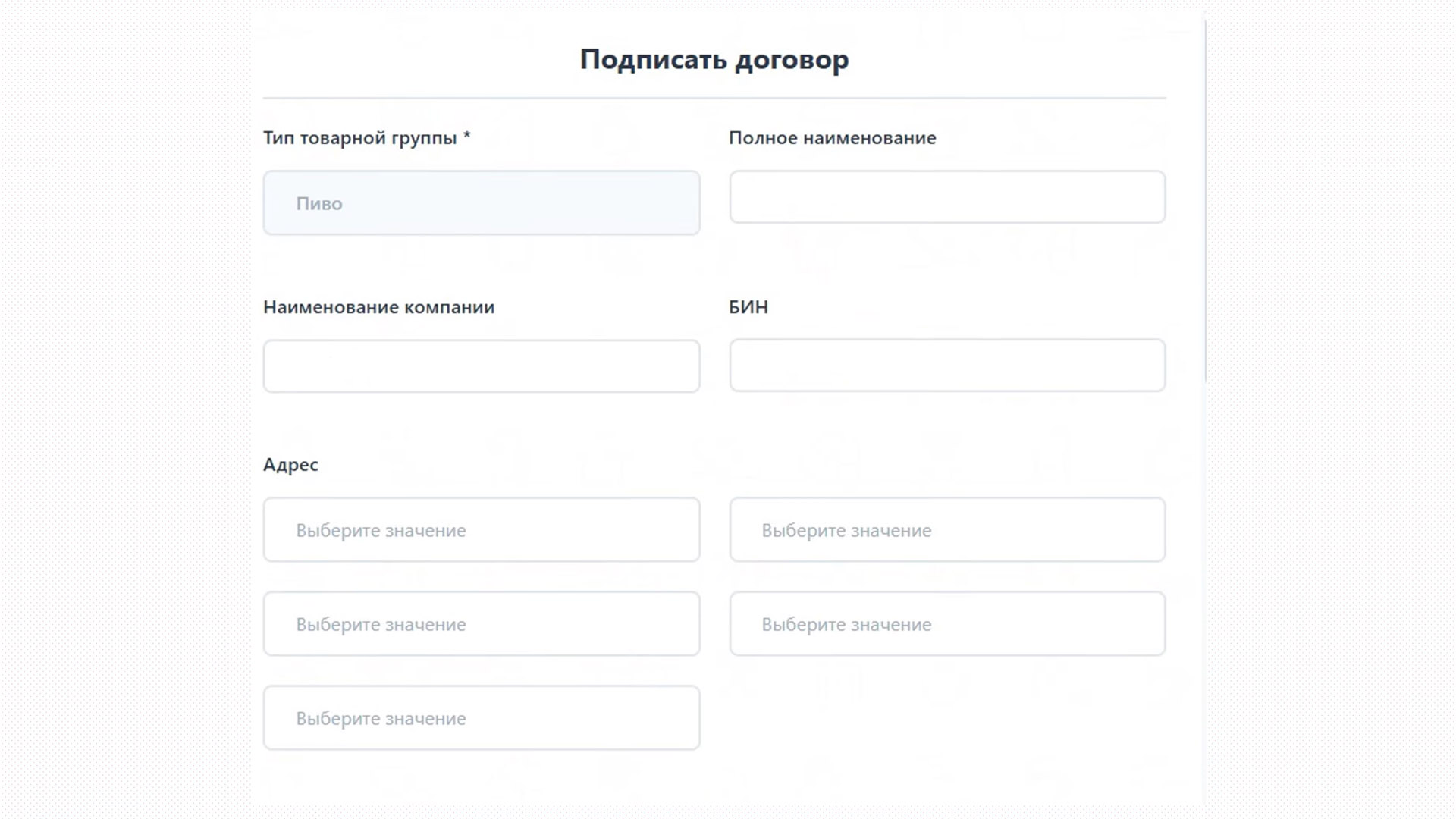Screen dimensions: 1456x819
Task: Click the Наименование компании label
Action: tap(378, 307)
